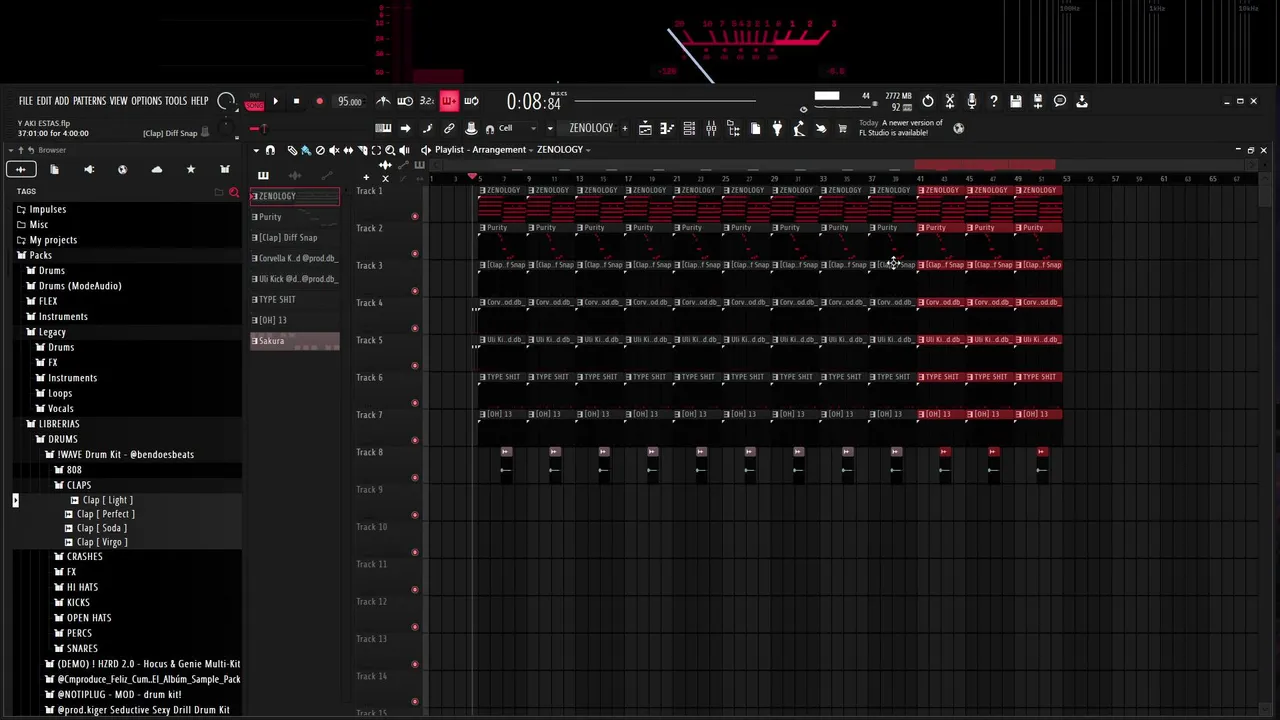Select the mute tool in playlist toolbar
The image size is (1280, 720).
pos(334,150)
